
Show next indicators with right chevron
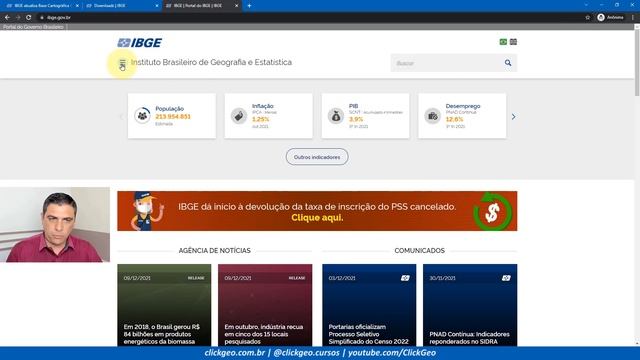[x=513, y=117]
